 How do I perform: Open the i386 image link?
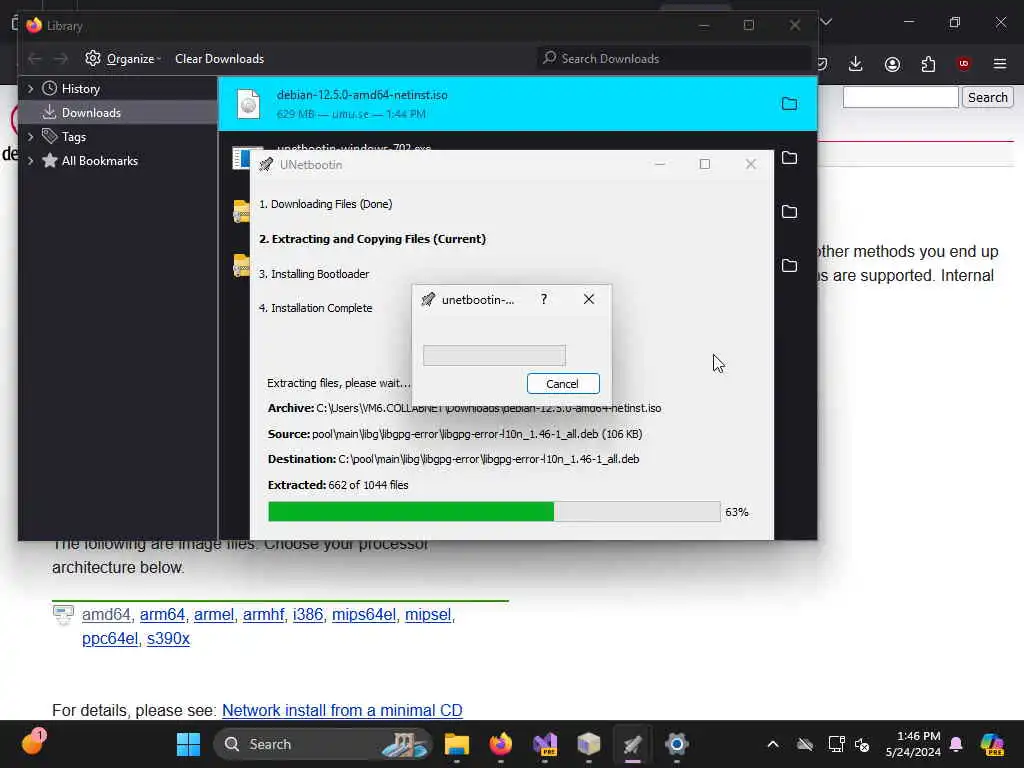[308, 615]
